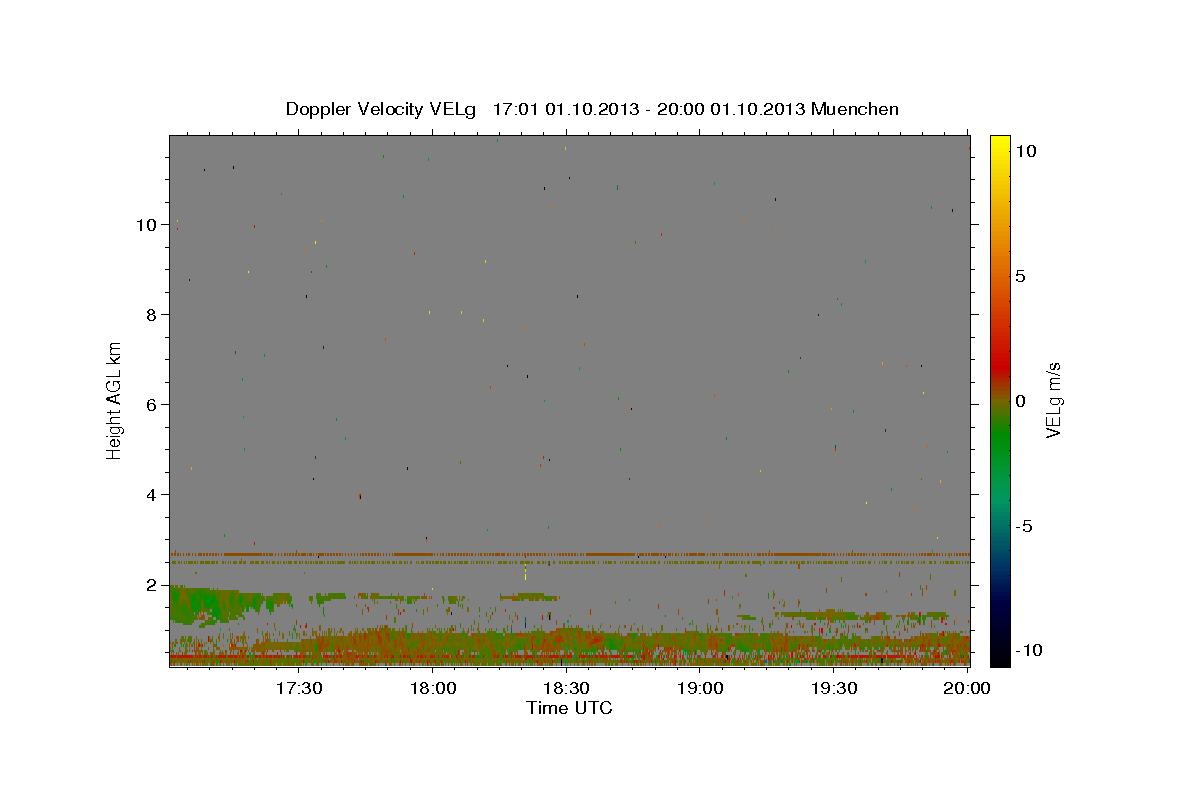The height and width of the screenshot is (800, 1200).
Task: Click the colorbar tick label -10
Action: [x=1029, y=650]
